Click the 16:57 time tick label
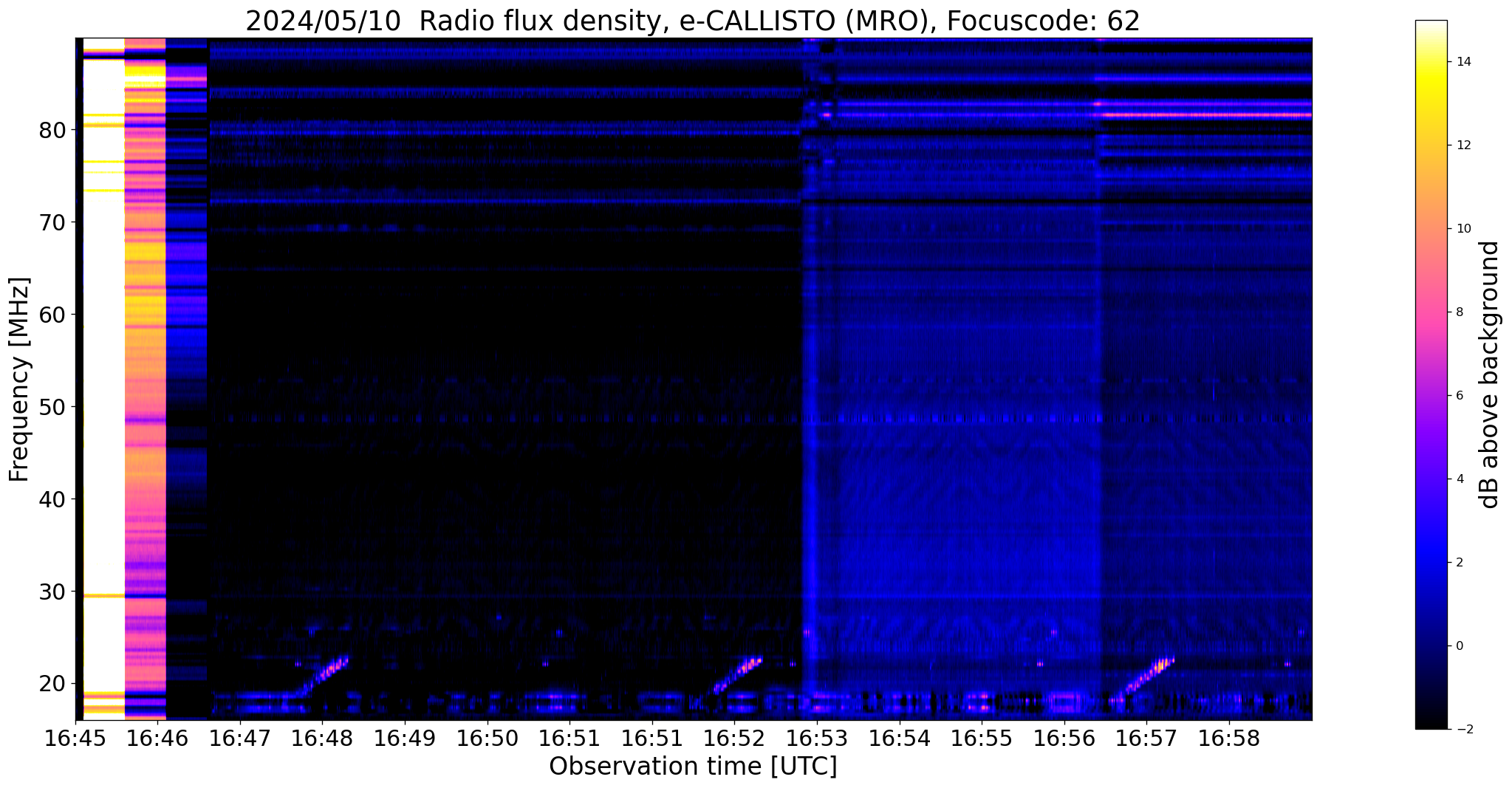Viewport: 1512px width, 788px height. [x=1146, y=739]
